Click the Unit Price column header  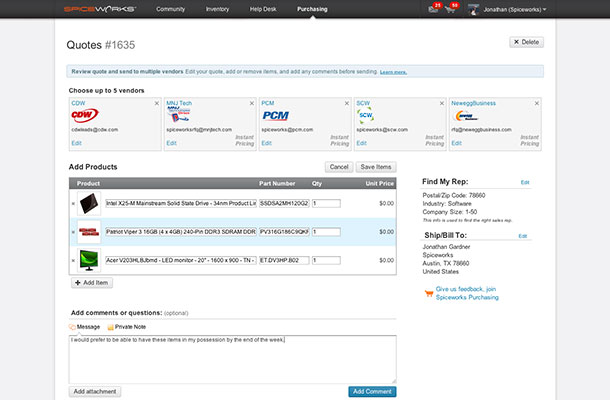click(379, 183)
